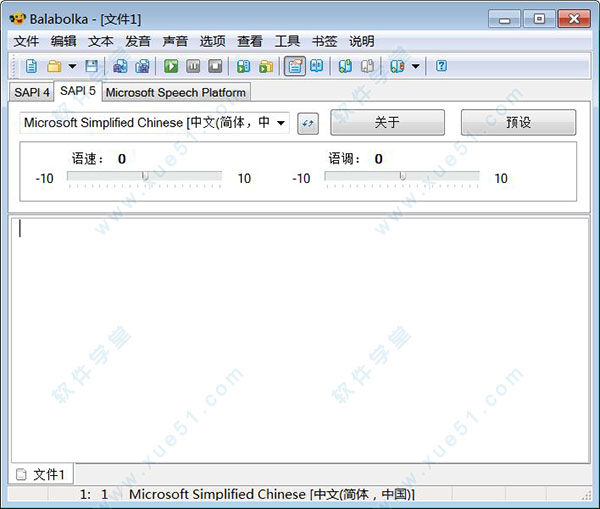The width and height of the screenshot is (600, 509).
Task: Open the Microsoft Simplified Chinese voice dropdown
Action: point(155,123)
